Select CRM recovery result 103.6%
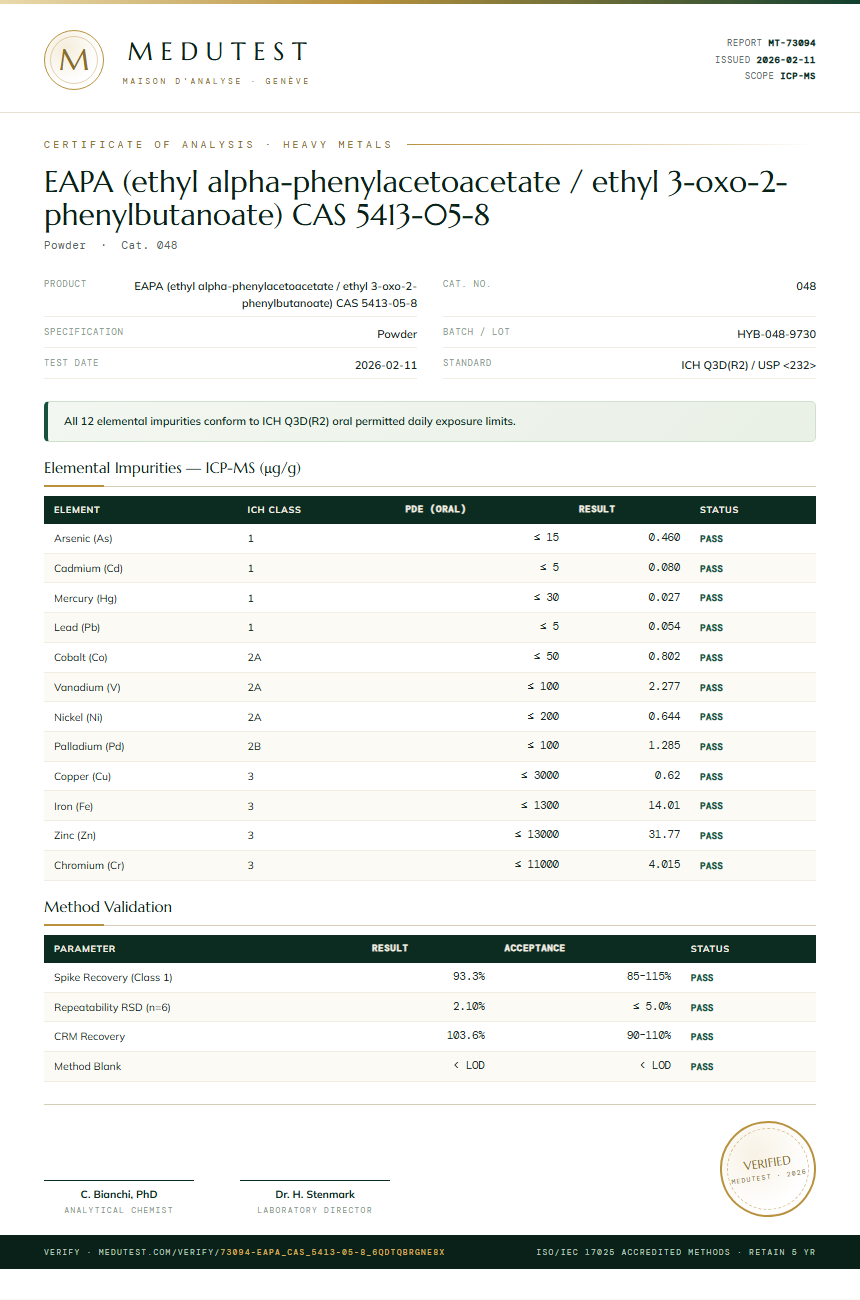The image size is (860, 1300). tap(466, 1036)
